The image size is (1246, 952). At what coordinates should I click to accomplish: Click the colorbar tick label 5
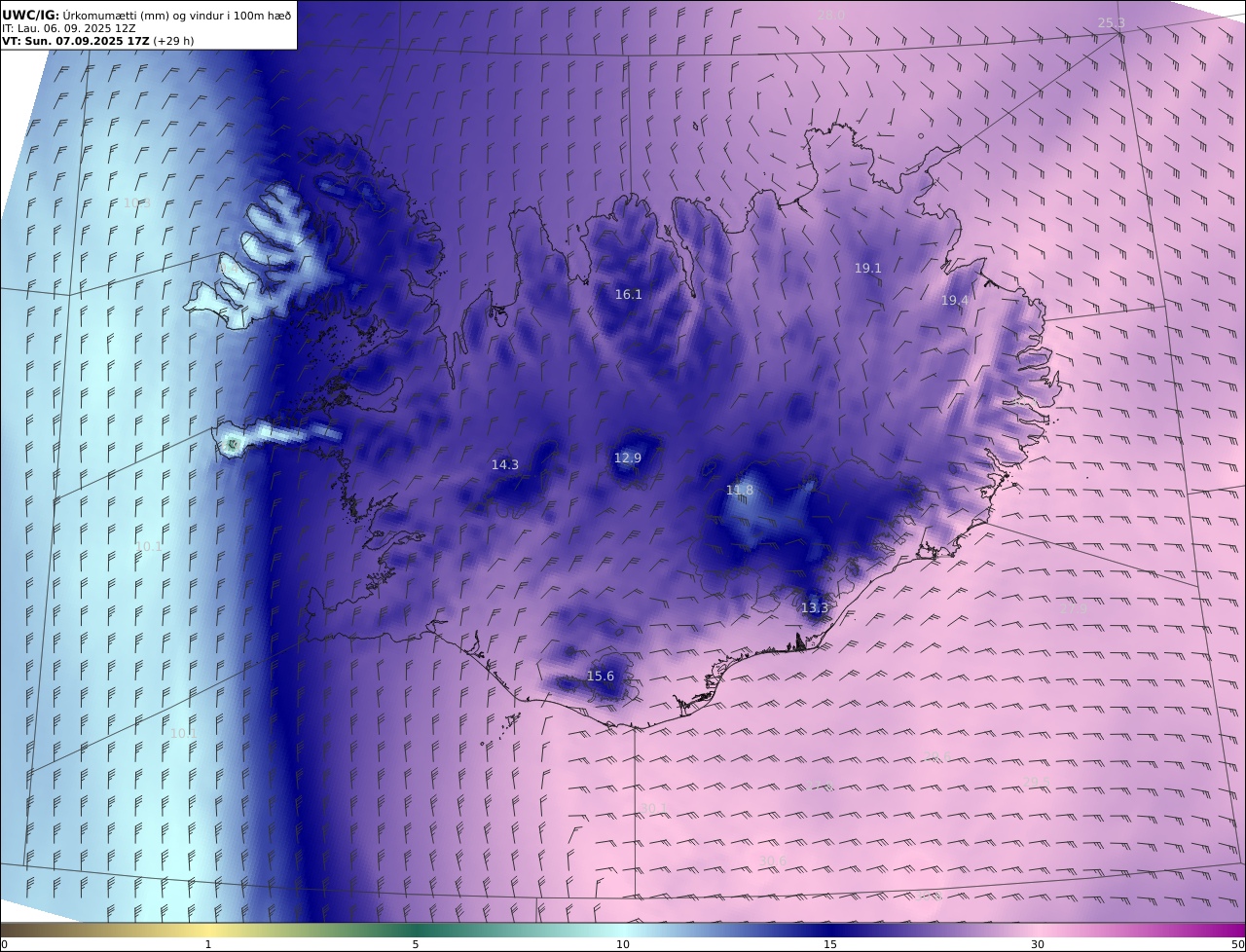416,944
